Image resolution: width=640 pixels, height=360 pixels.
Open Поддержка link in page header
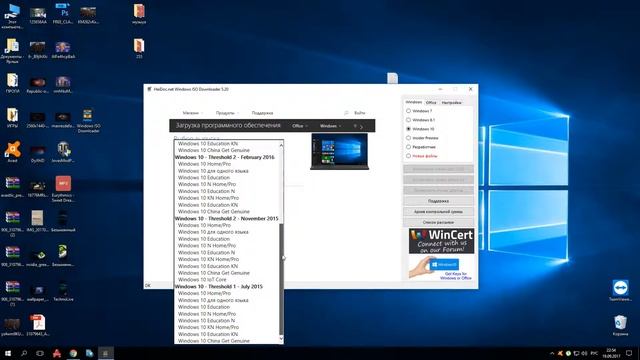pyautogui.click(x=262, y=113)
